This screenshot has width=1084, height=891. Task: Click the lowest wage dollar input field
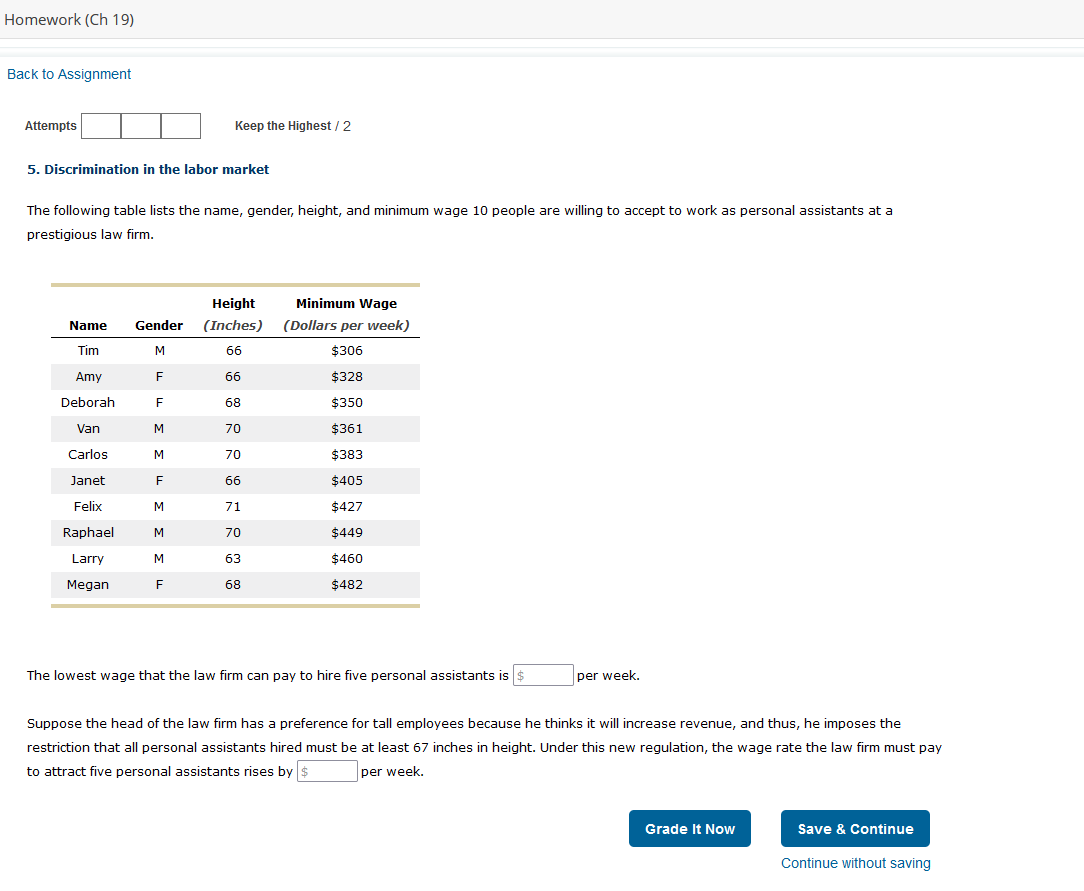click(543, 675)
